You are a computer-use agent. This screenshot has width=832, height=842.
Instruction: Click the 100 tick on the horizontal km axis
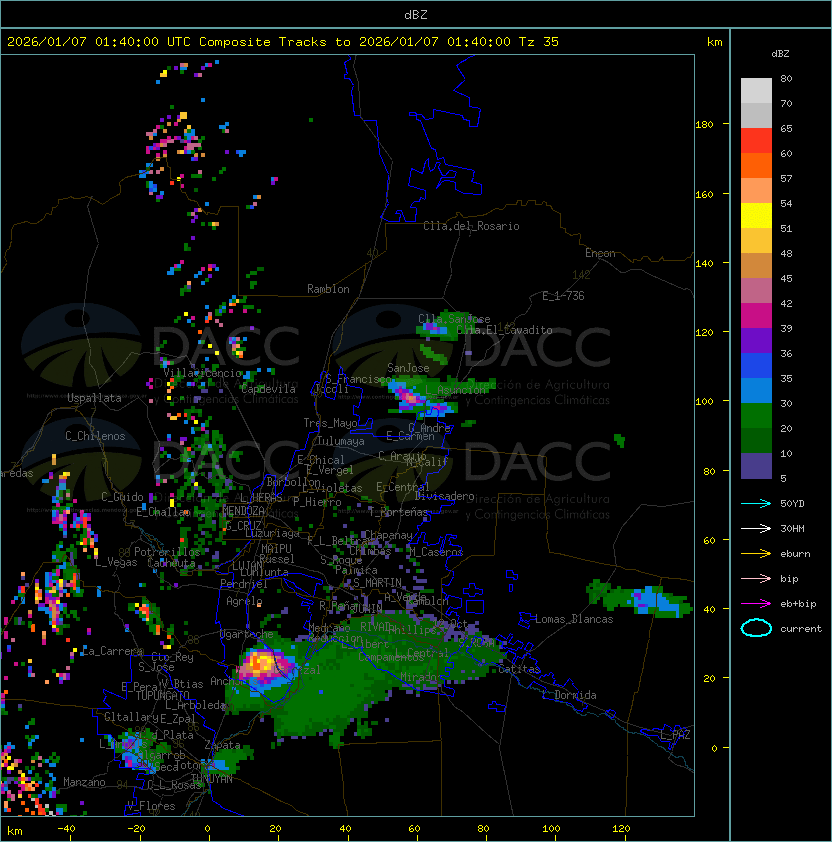tap(551, 829)
